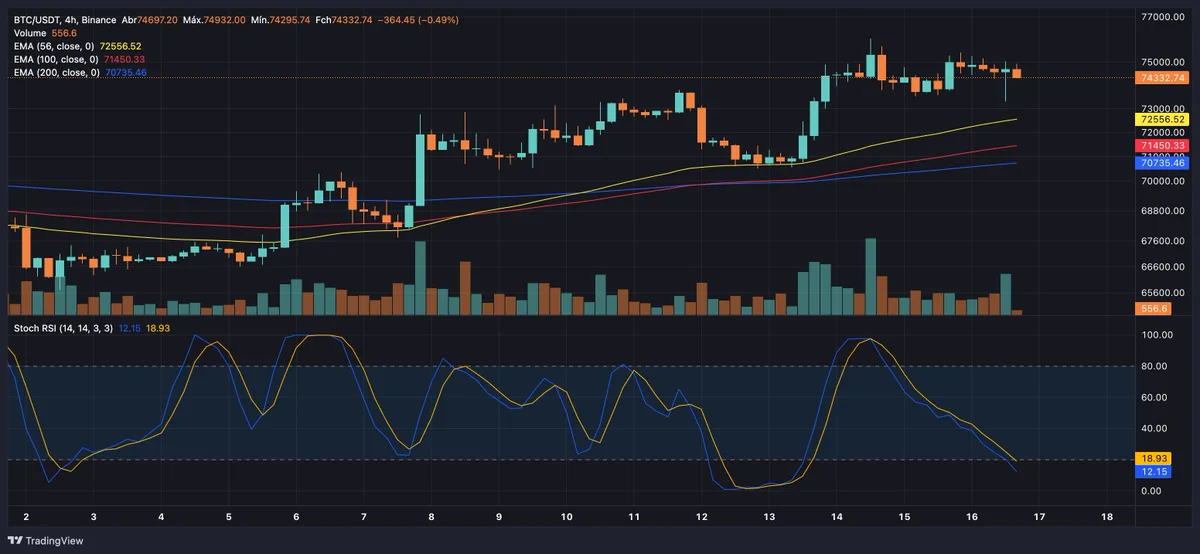The width and height of the screenshot is (1200, 554).
Task: Click date 10 on the time axis
Action: coord(566,517)
